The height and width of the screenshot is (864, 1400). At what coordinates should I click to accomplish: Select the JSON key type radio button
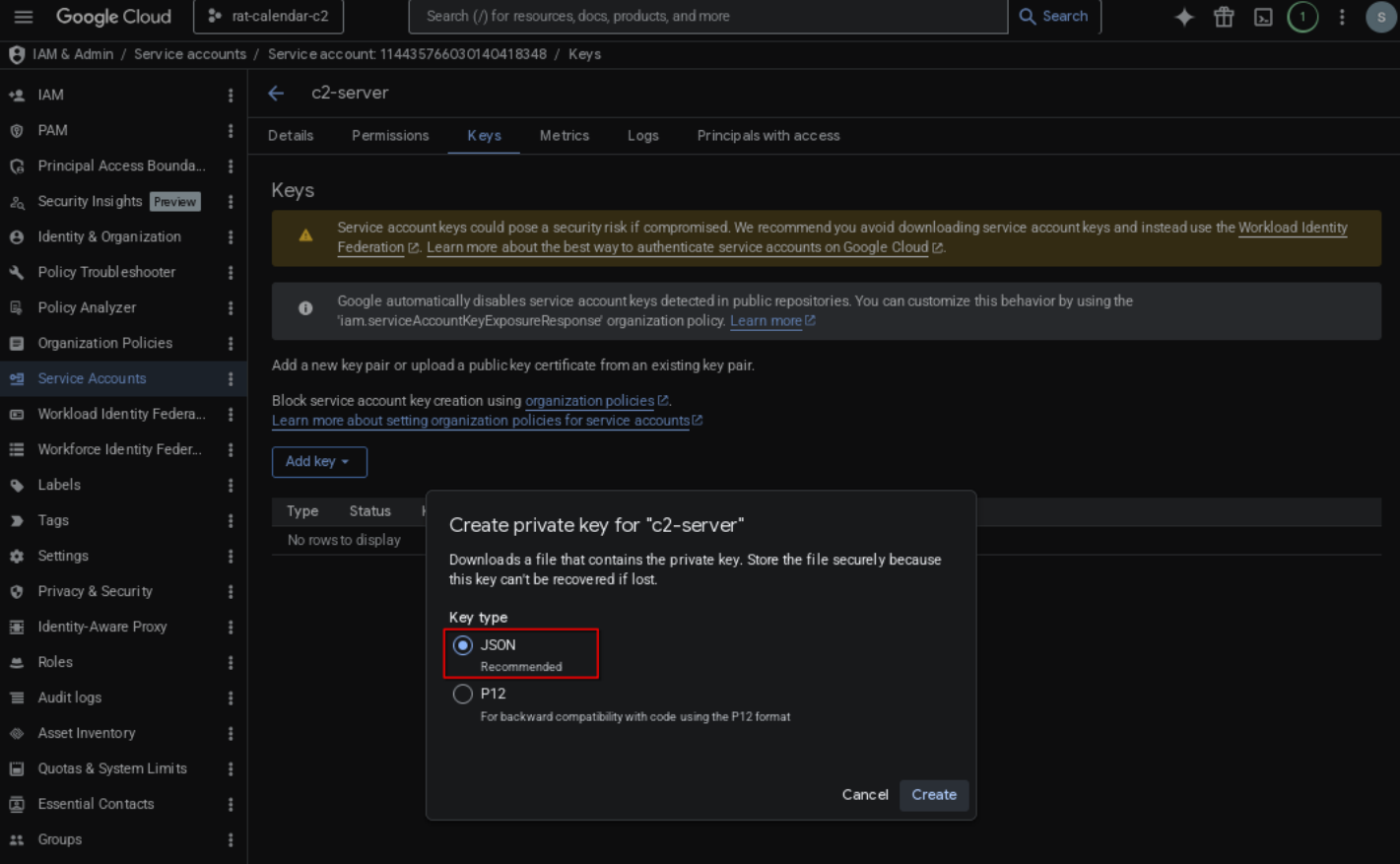point(463,645)
